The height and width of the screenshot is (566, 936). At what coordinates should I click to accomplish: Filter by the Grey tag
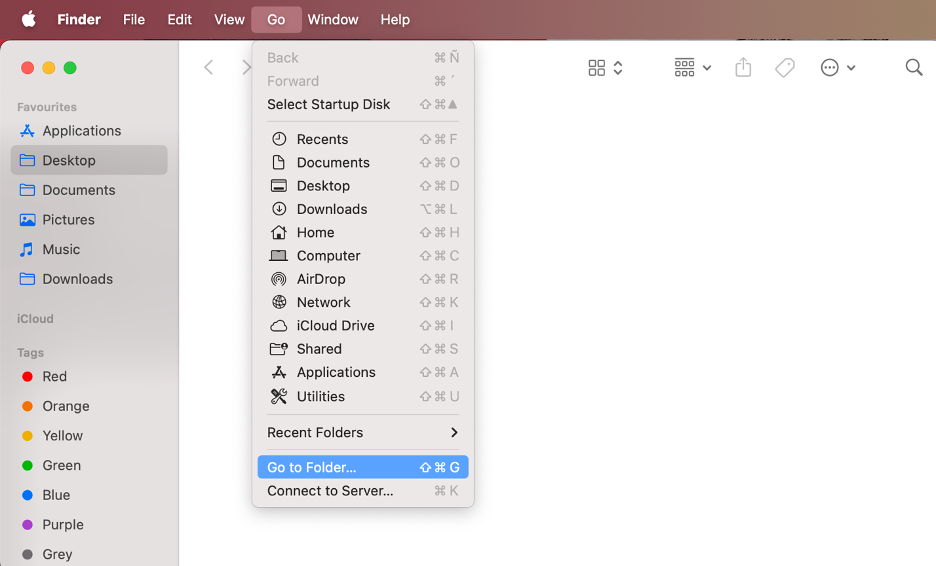click(x=89, y=554)
